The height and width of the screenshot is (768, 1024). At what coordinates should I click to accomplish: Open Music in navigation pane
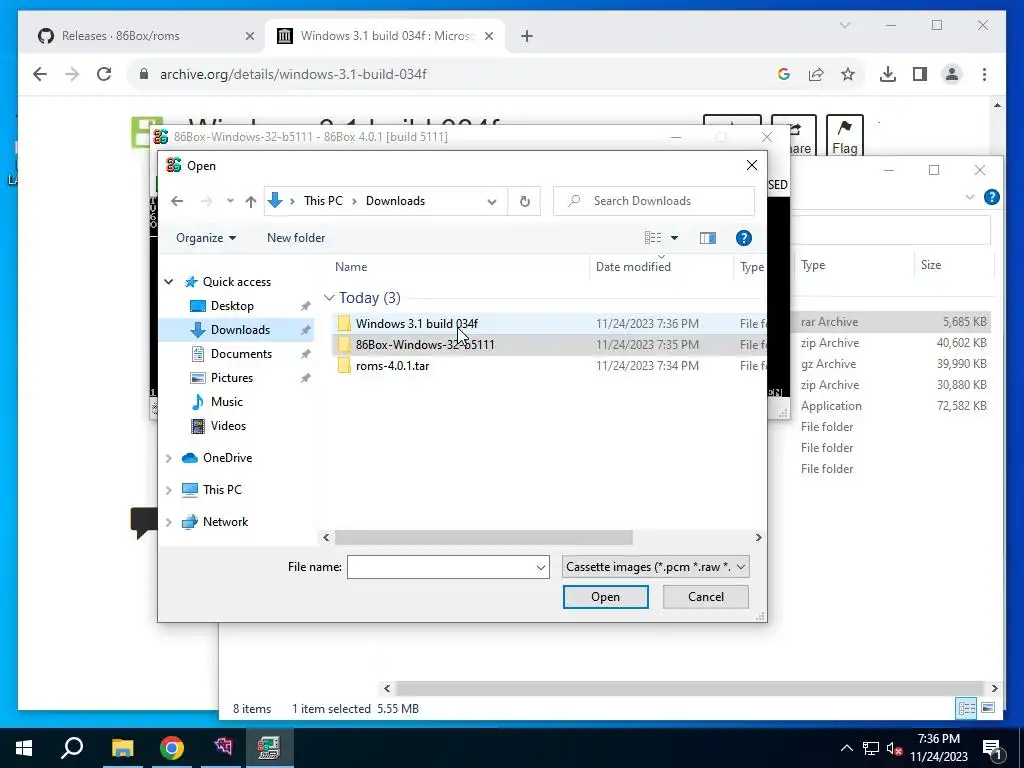coord(227,402)
